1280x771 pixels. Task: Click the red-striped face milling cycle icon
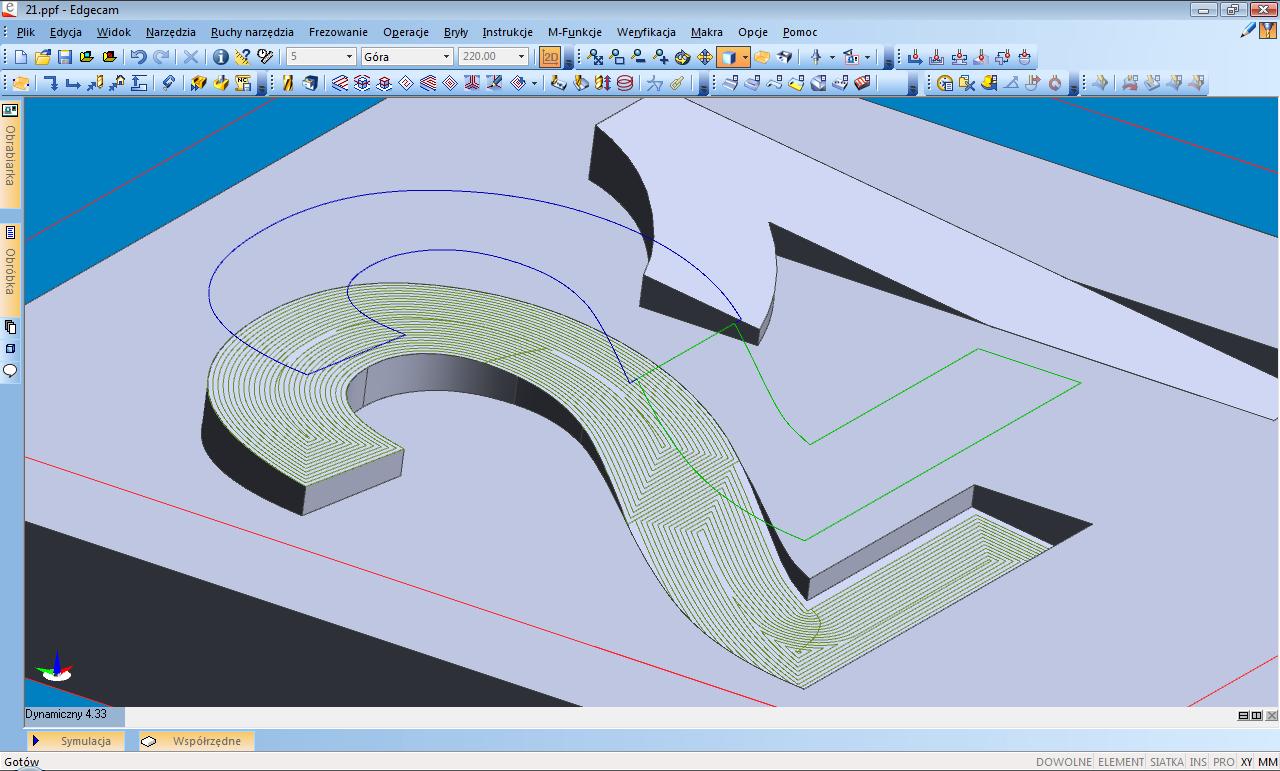[x=341, y=83]
